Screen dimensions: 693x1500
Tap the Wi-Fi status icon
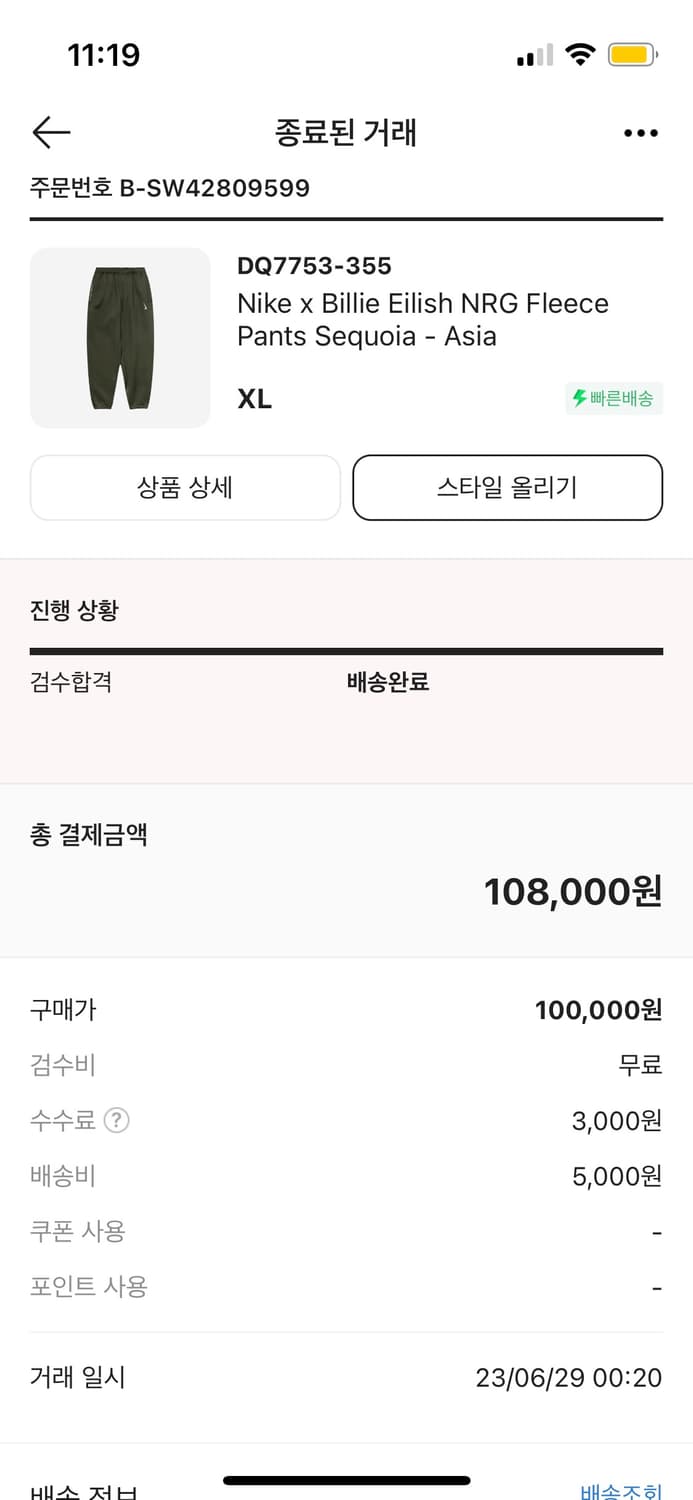coord(579,55)
